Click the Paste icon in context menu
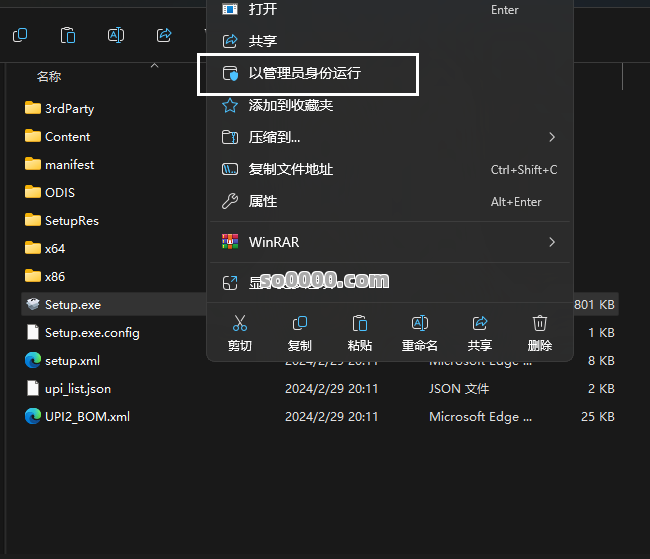 click(x=359, y=323)
